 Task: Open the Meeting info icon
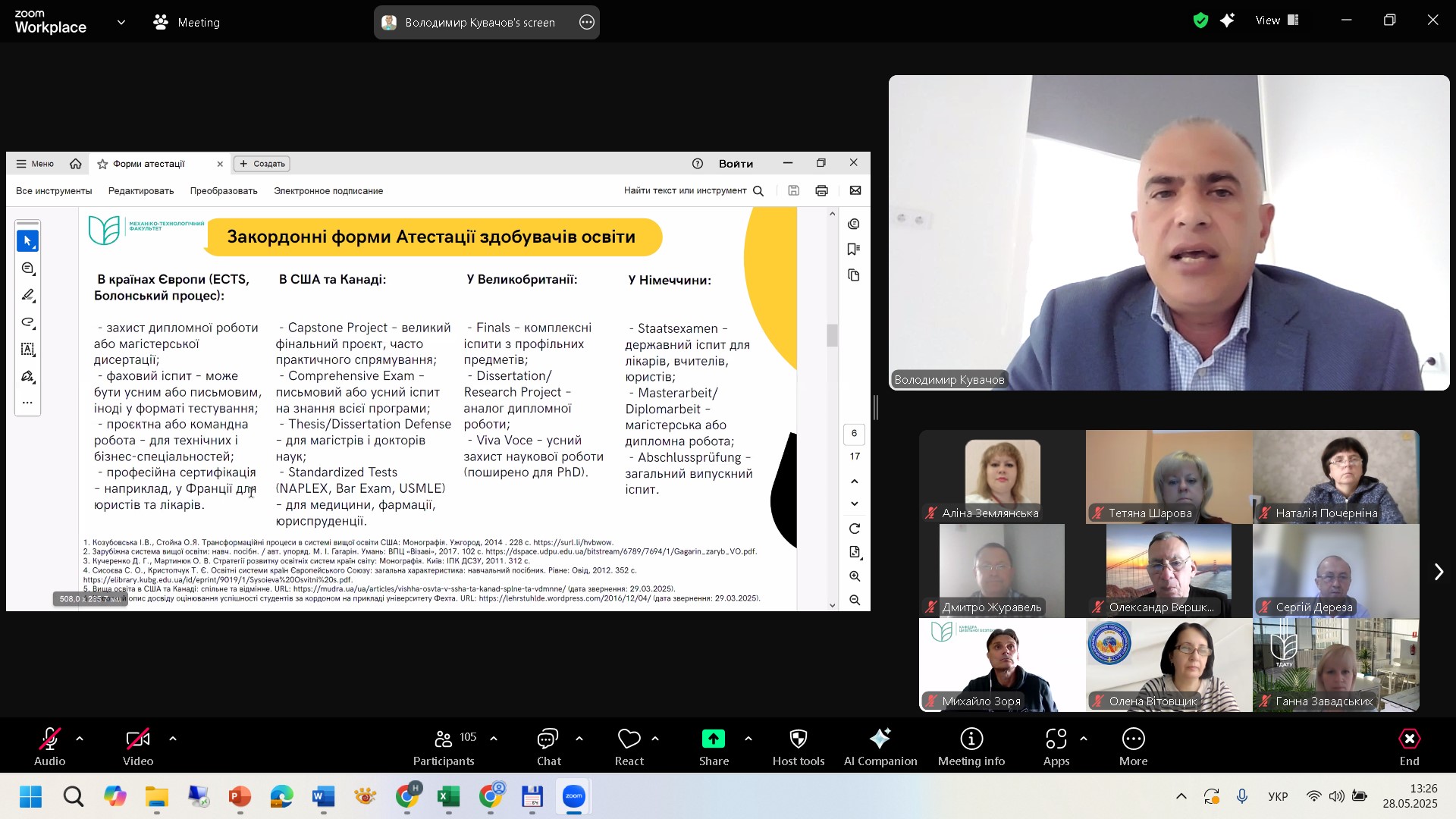point(971,746)
